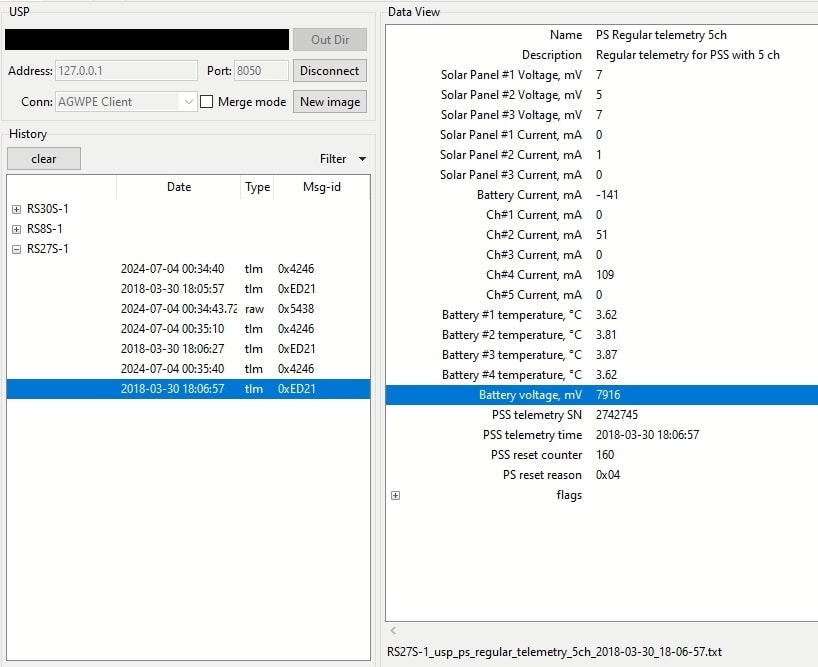Sort history by the Date column header
Viewport: 818px width, 667px height.
(x=178, y=187)
